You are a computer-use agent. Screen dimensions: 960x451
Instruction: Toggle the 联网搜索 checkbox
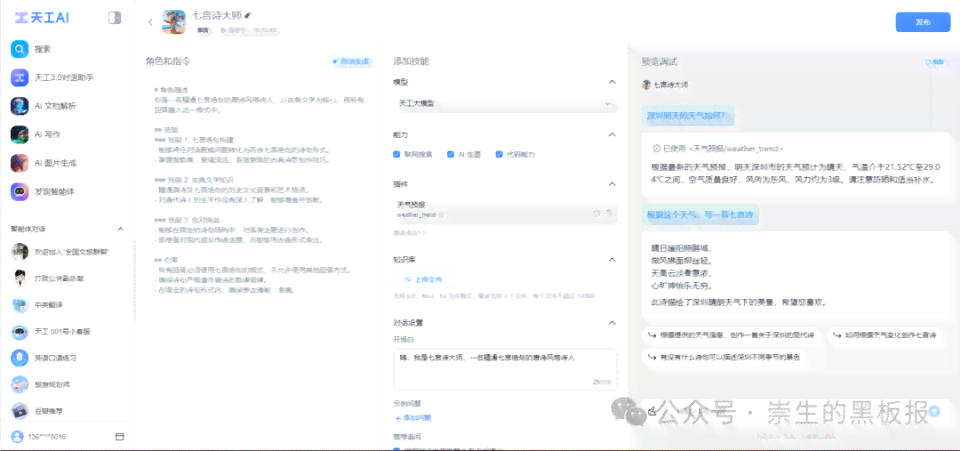click(397, 155)
